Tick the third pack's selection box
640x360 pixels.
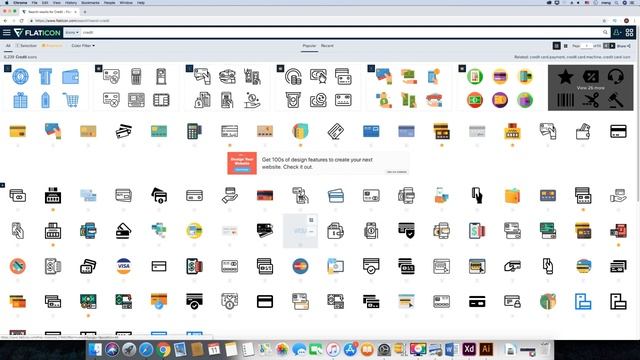(x=189, y=68)
